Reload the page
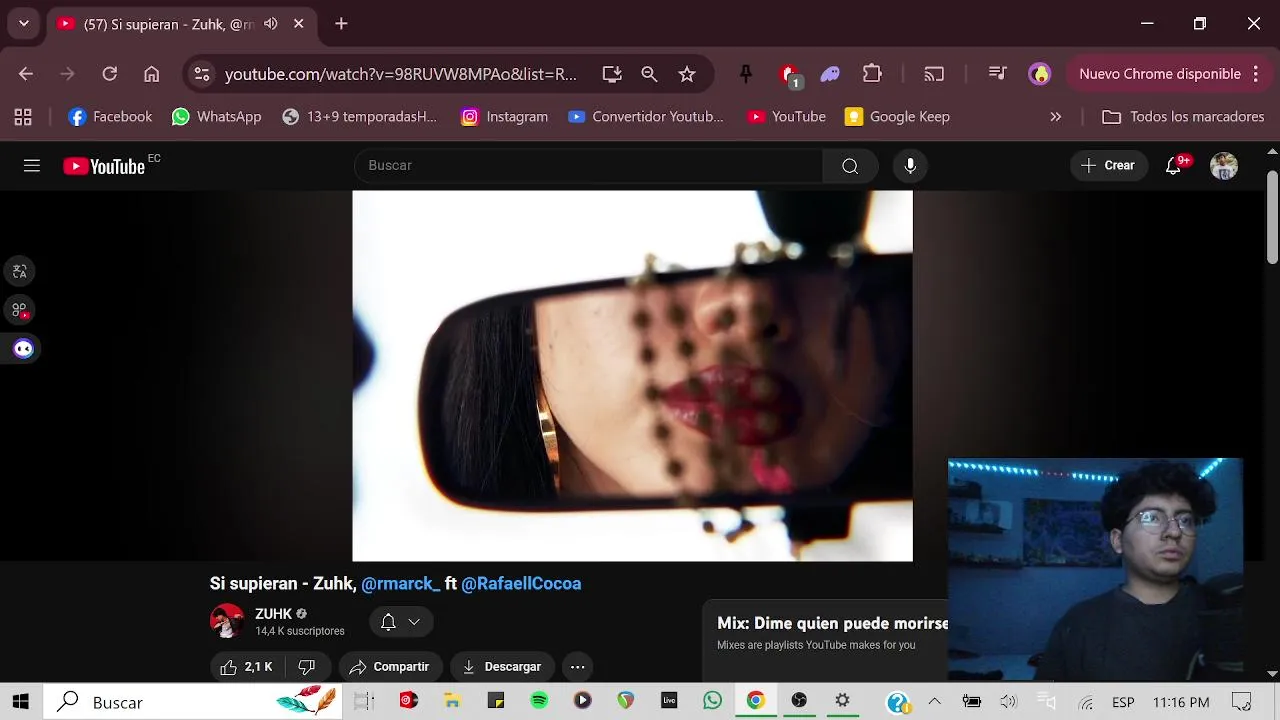This screenshot has width=1280, height=720. click(110, 74)
